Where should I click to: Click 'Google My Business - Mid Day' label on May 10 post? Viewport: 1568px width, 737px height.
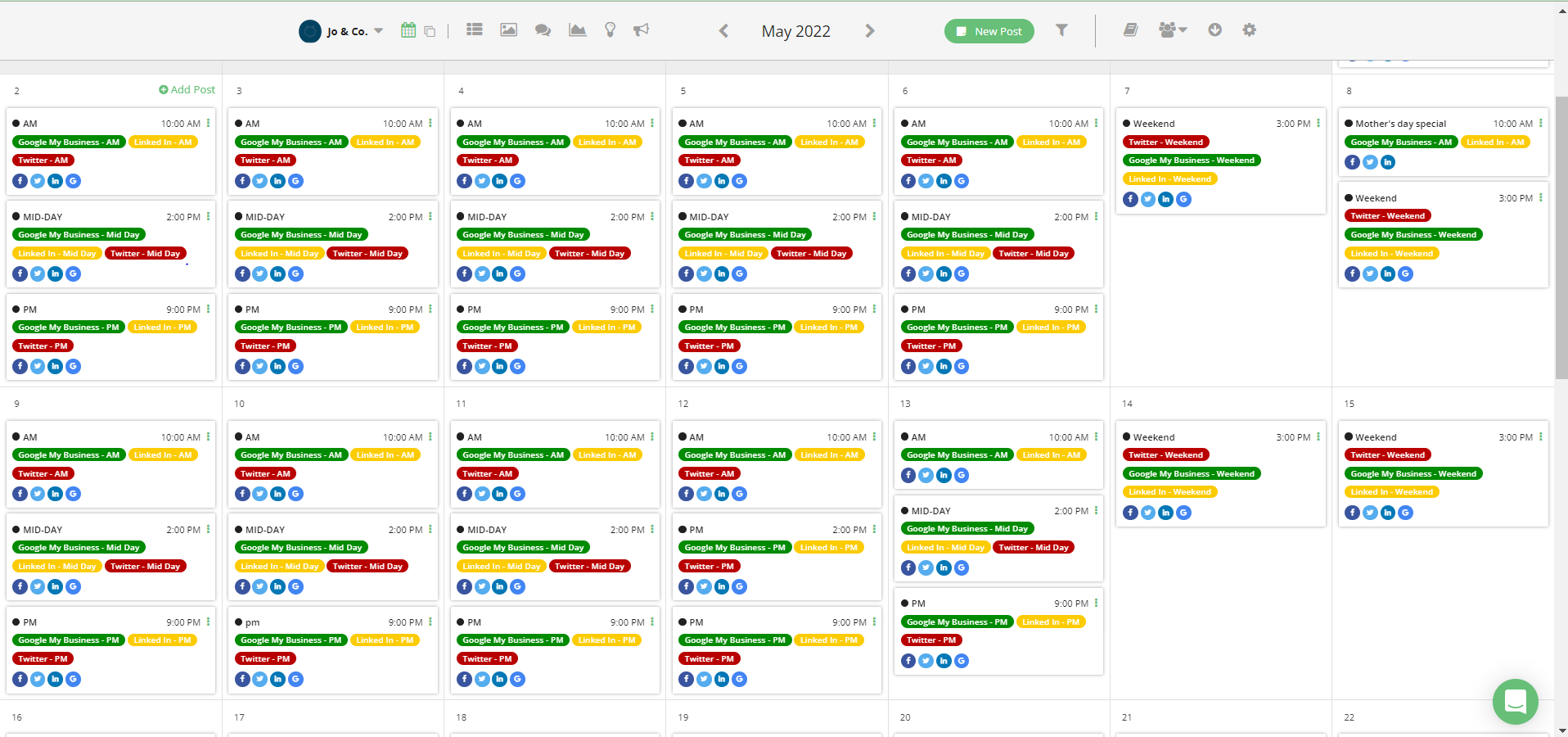(301, 548)
